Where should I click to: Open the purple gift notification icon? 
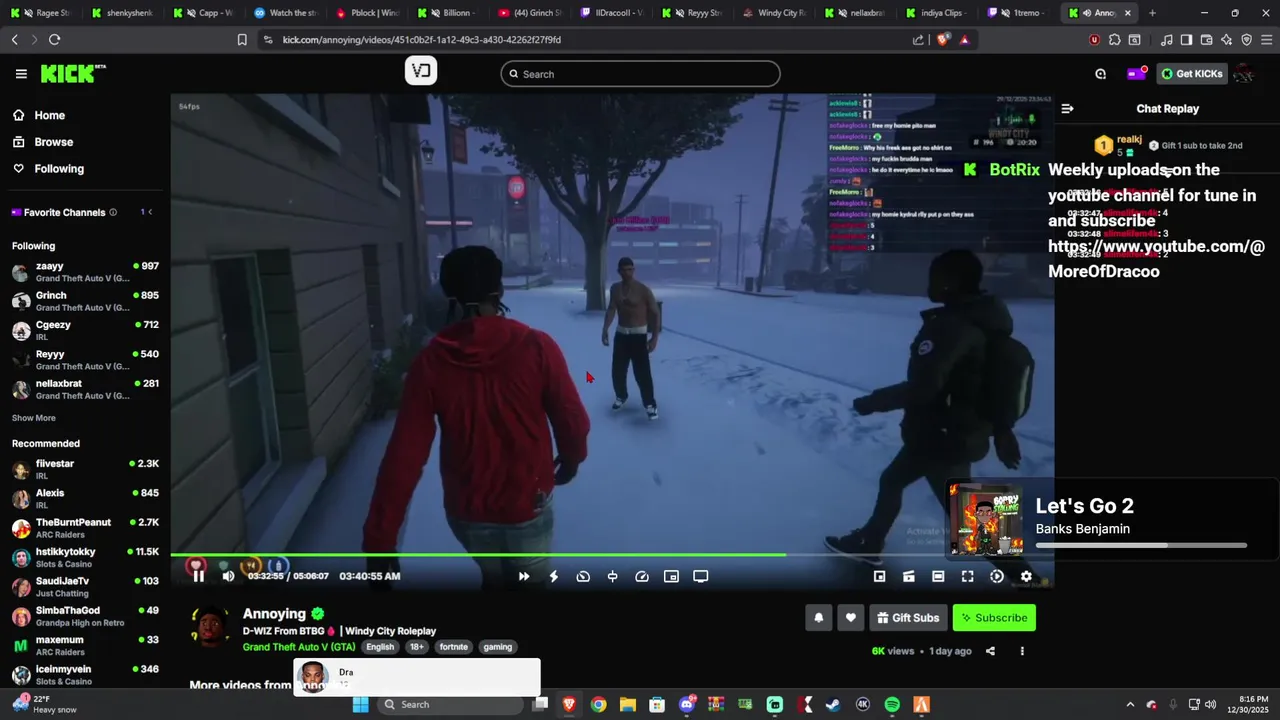1136,74
